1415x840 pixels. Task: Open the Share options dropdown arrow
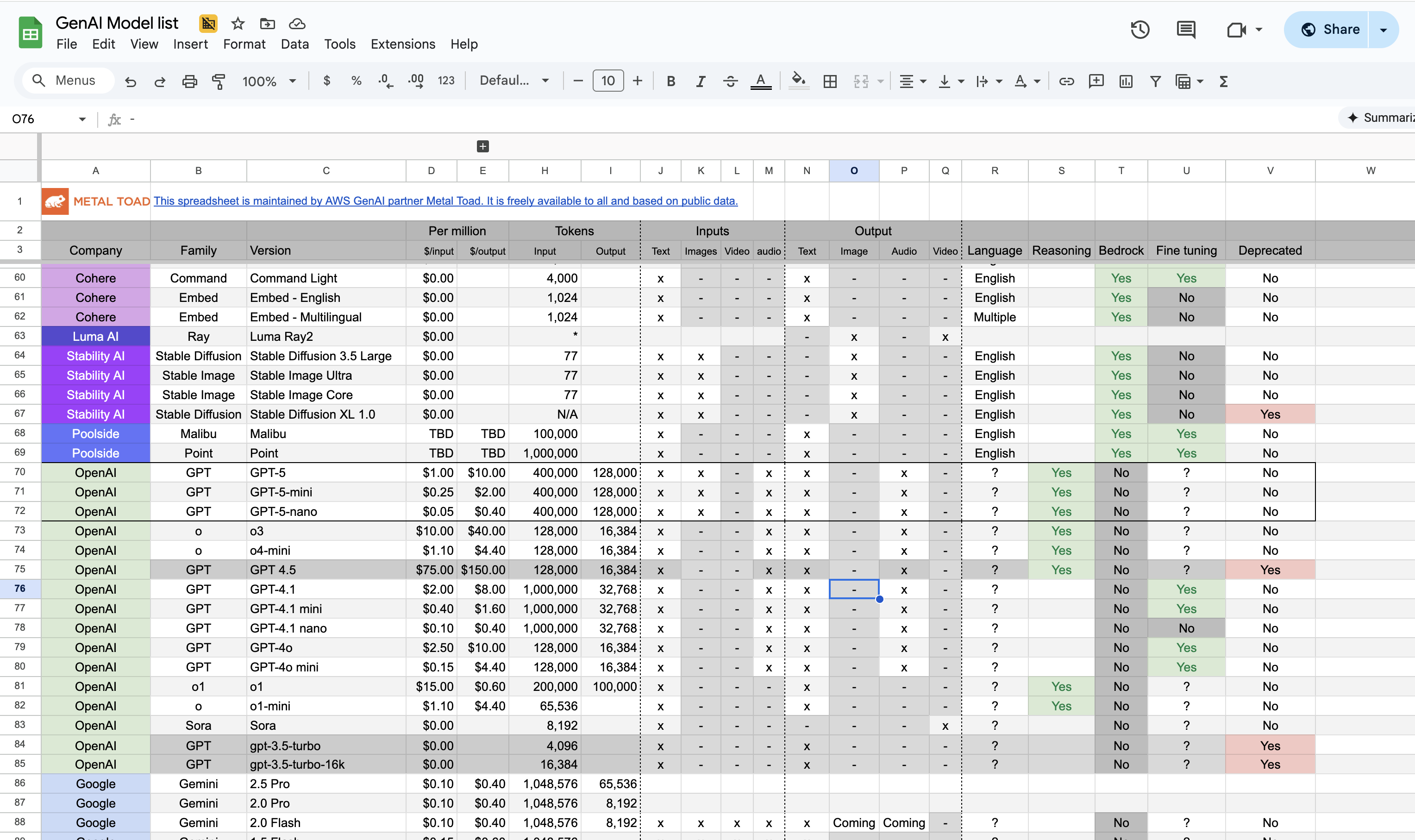[x=1383, y=30]
